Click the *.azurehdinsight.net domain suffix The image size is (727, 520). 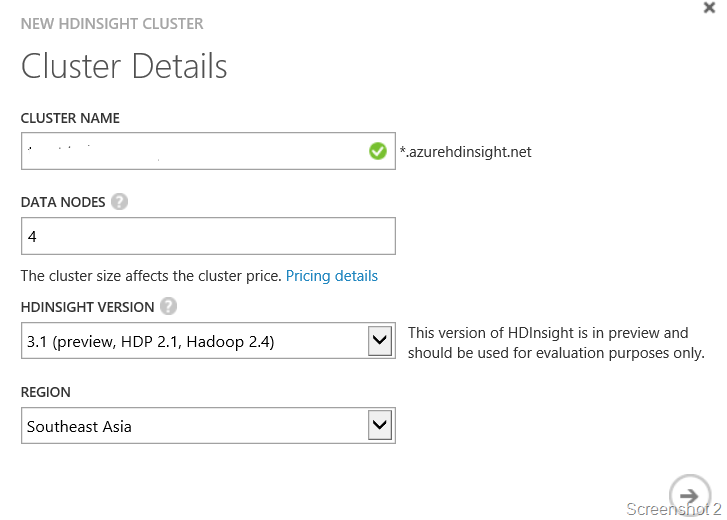coord(466,152)
